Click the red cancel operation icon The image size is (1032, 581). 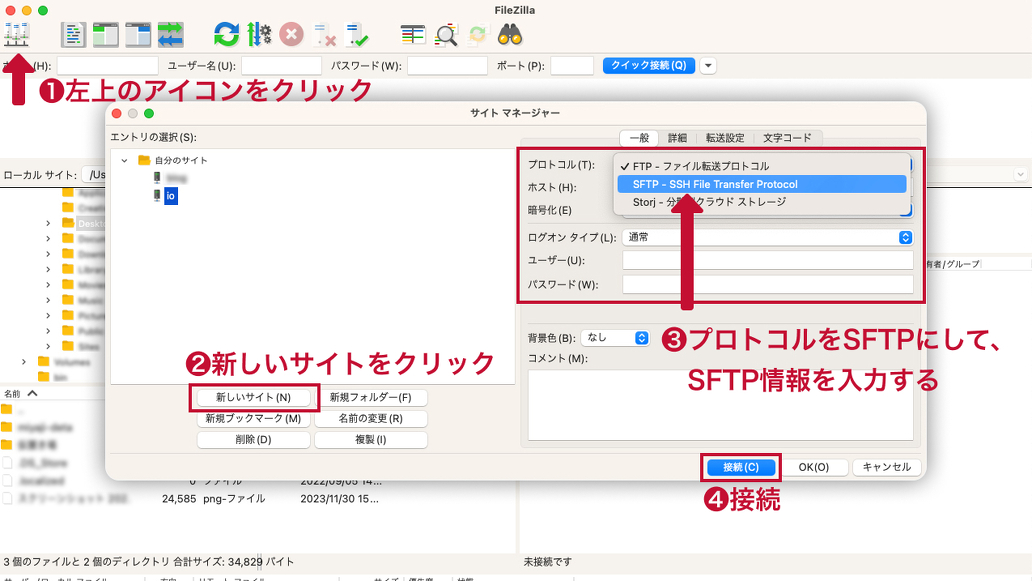click(291, 35)
